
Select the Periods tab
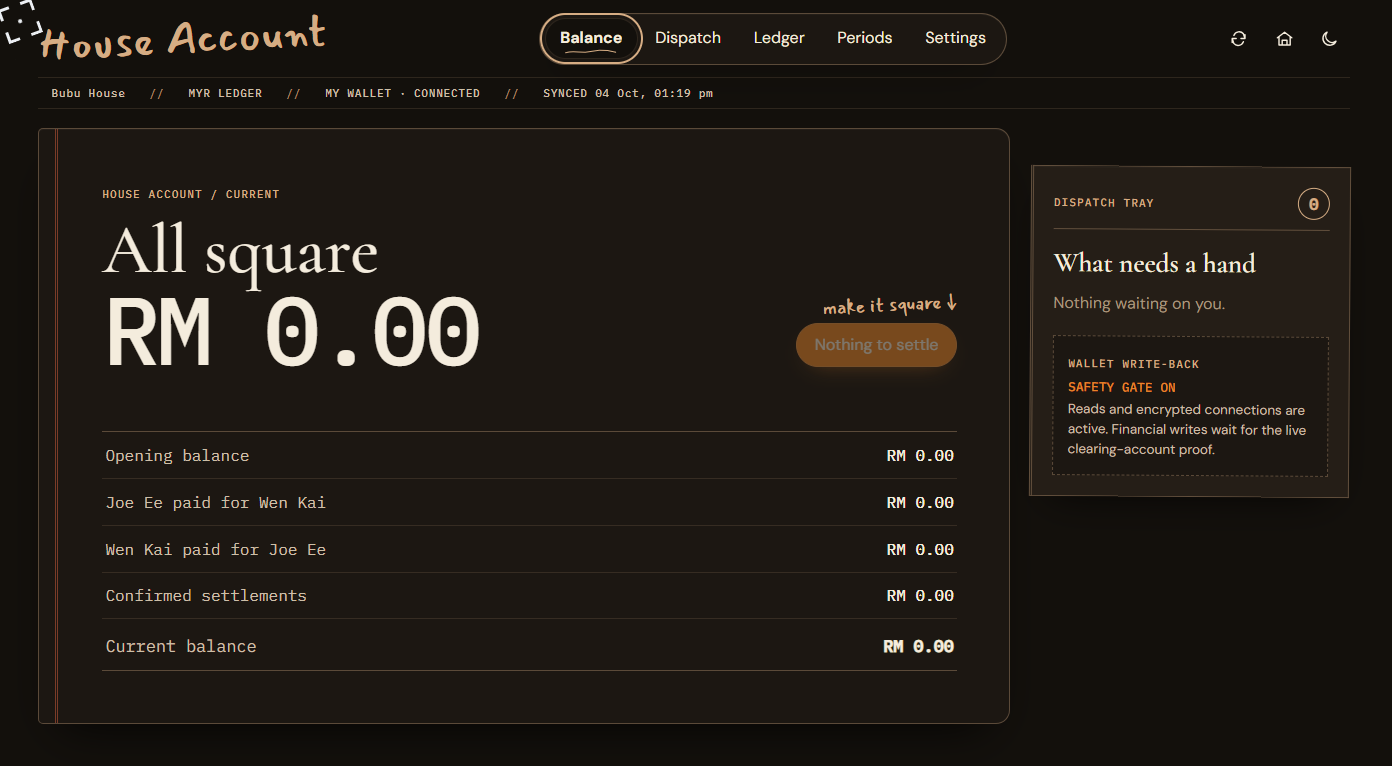point(864,38)
